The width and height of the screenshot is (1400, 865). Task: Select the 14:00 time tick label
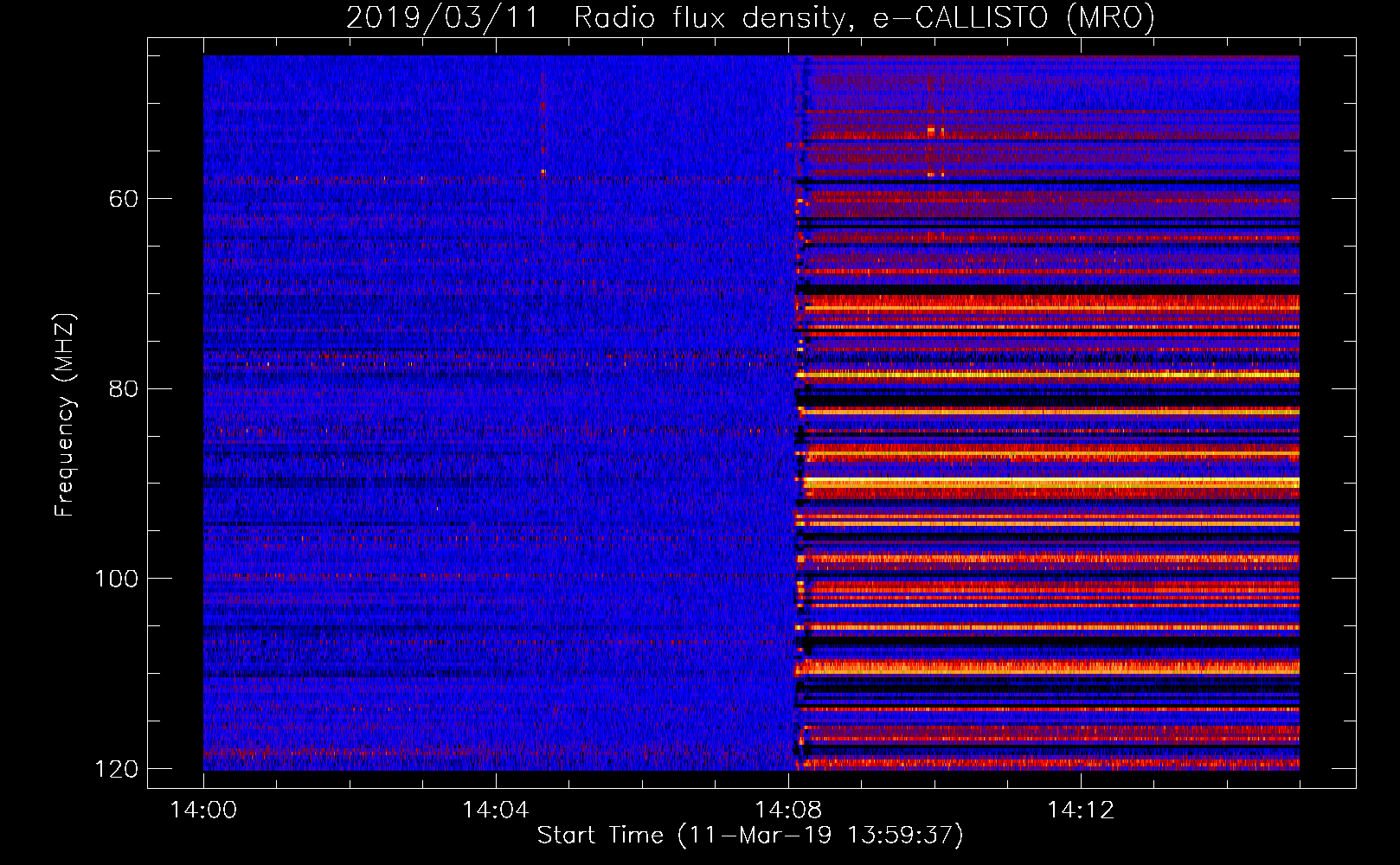pyautogui.click(x=203, y=811)
